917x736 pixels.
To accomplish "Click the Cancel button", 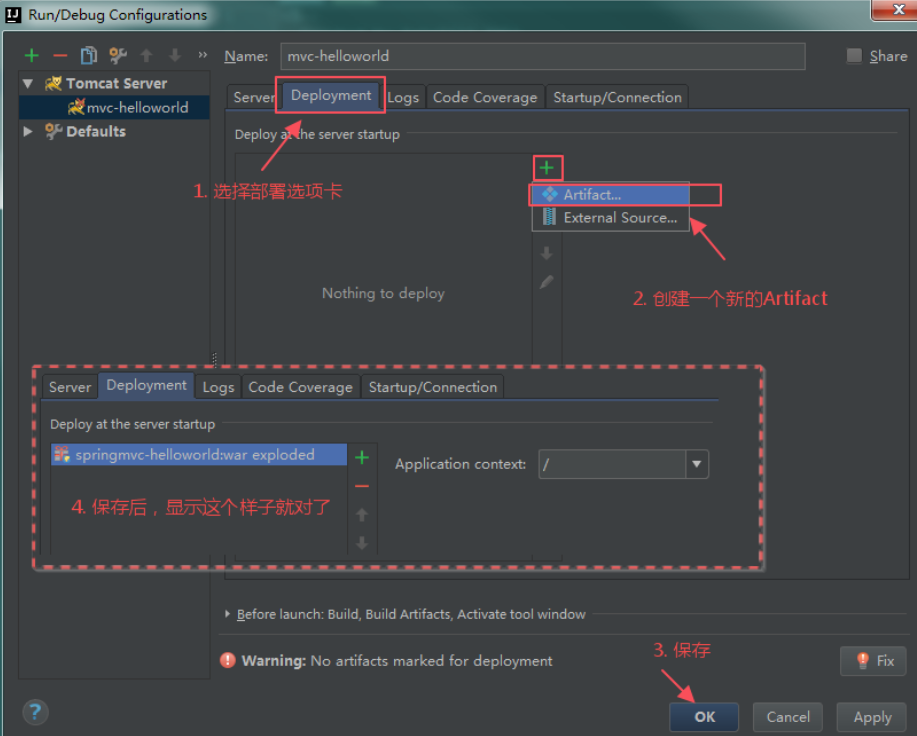I will coord(788,717).
